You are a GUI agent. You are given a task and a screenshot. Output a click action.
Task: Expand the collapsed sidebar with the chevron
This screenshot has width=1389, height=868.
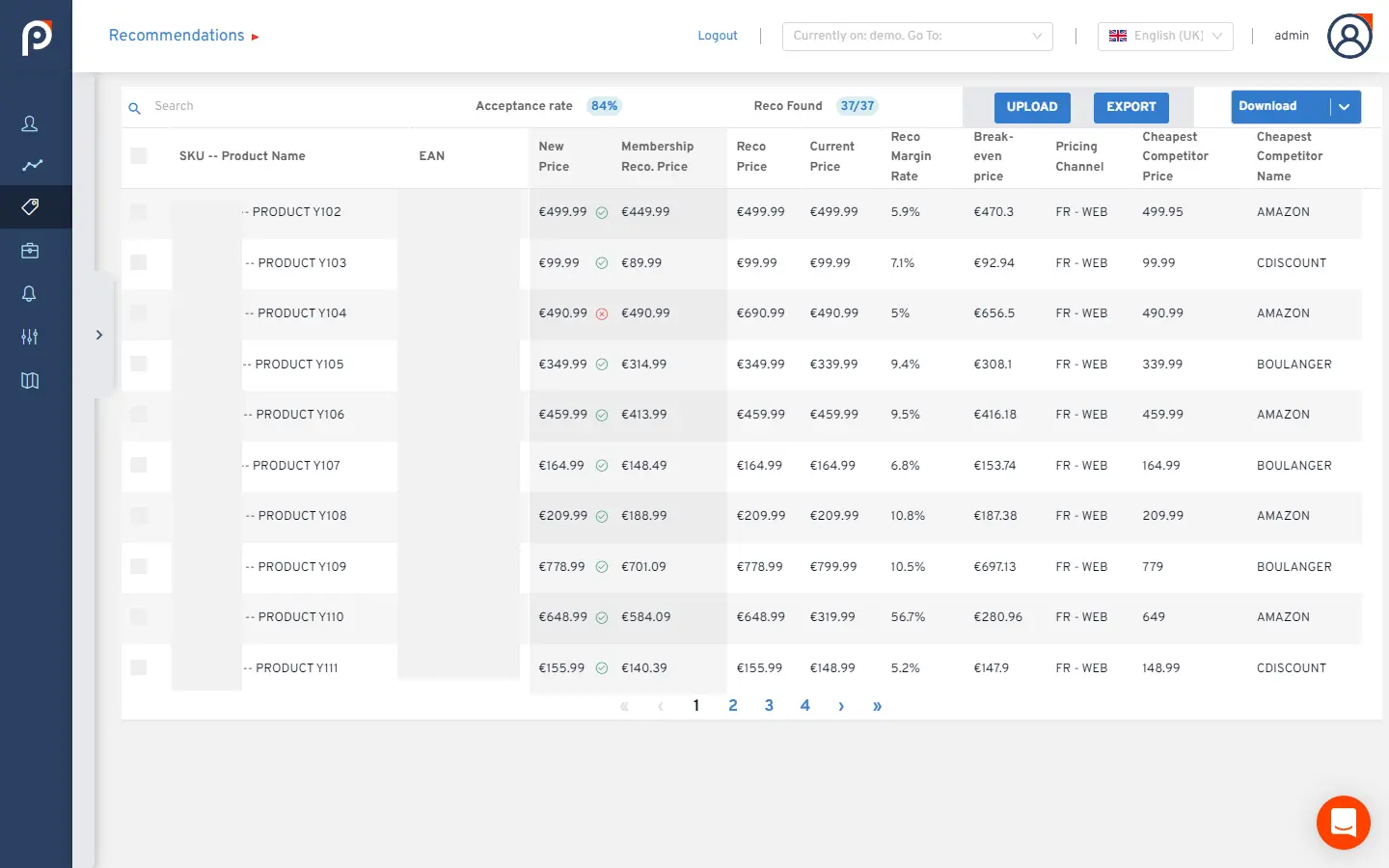click(98, 334)
